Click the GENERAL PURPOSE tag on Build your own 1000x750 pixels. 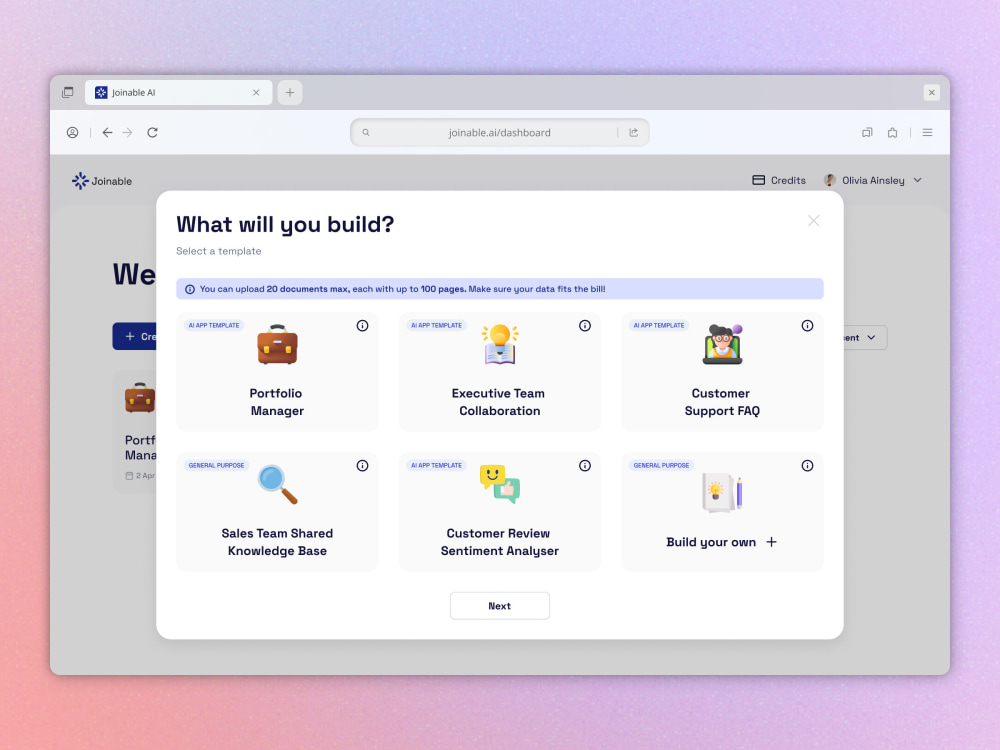pyautogui.click(x=661, y=466)
